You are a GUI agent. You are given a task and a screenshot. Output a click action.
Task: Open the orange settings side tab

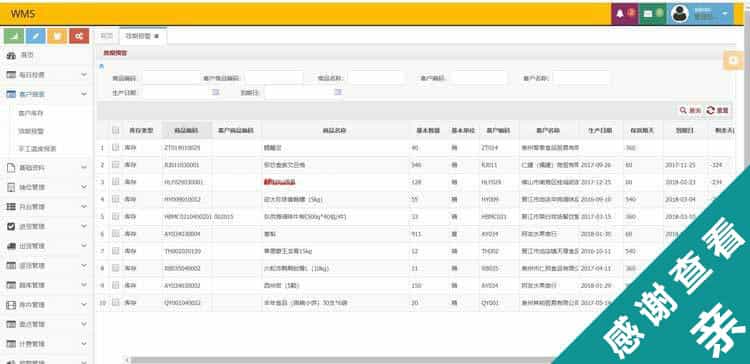pos(733,60)
